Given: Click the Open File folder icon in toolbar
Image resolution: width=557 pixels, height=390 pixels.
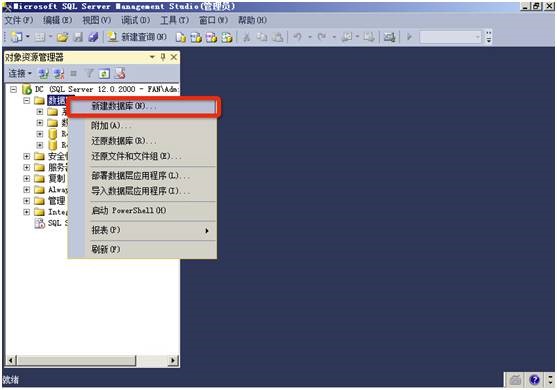Looking at the screenshot, I should [x=62, y=37].
